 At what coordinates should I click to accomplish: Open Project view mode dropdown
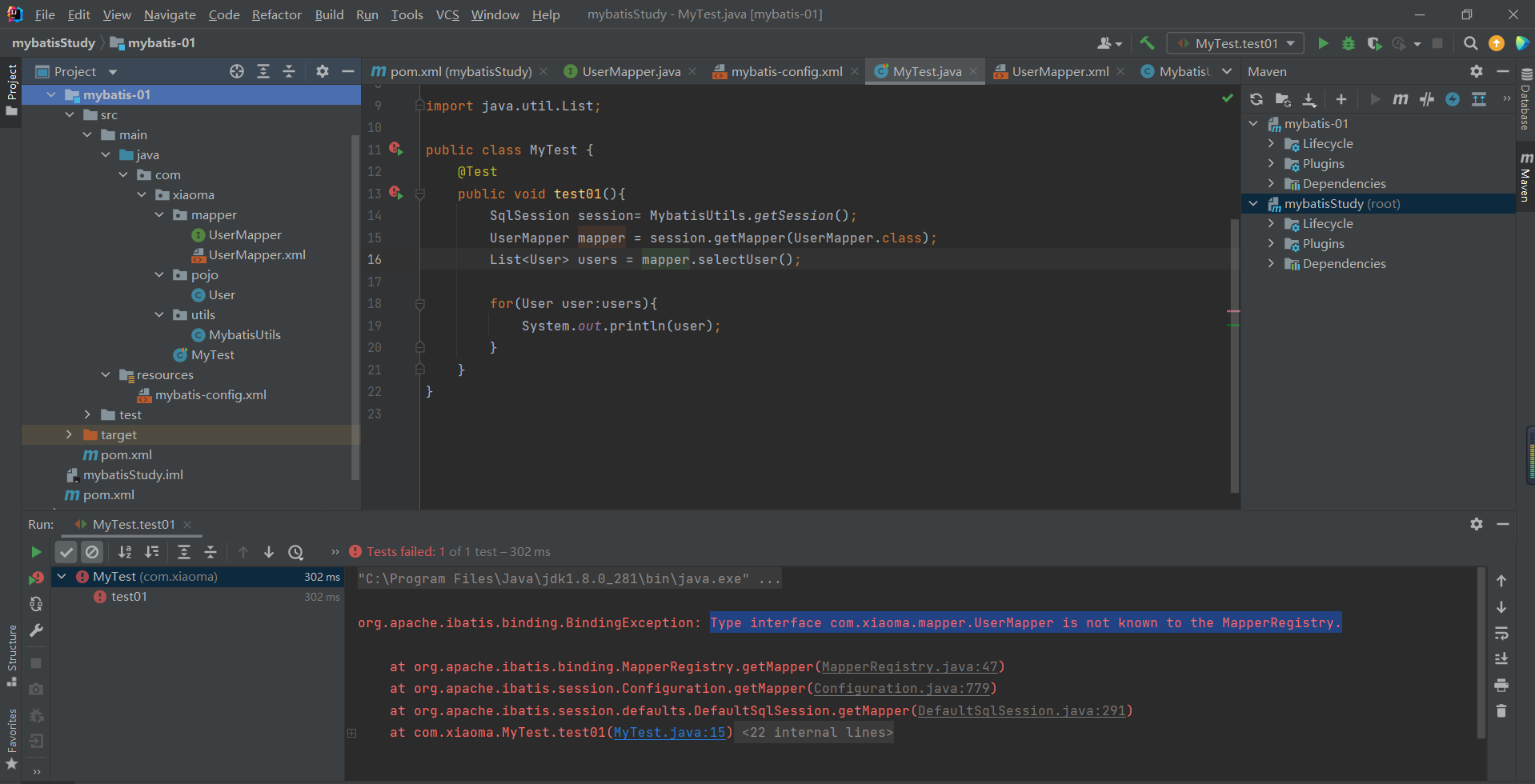(x=113, y=72)
